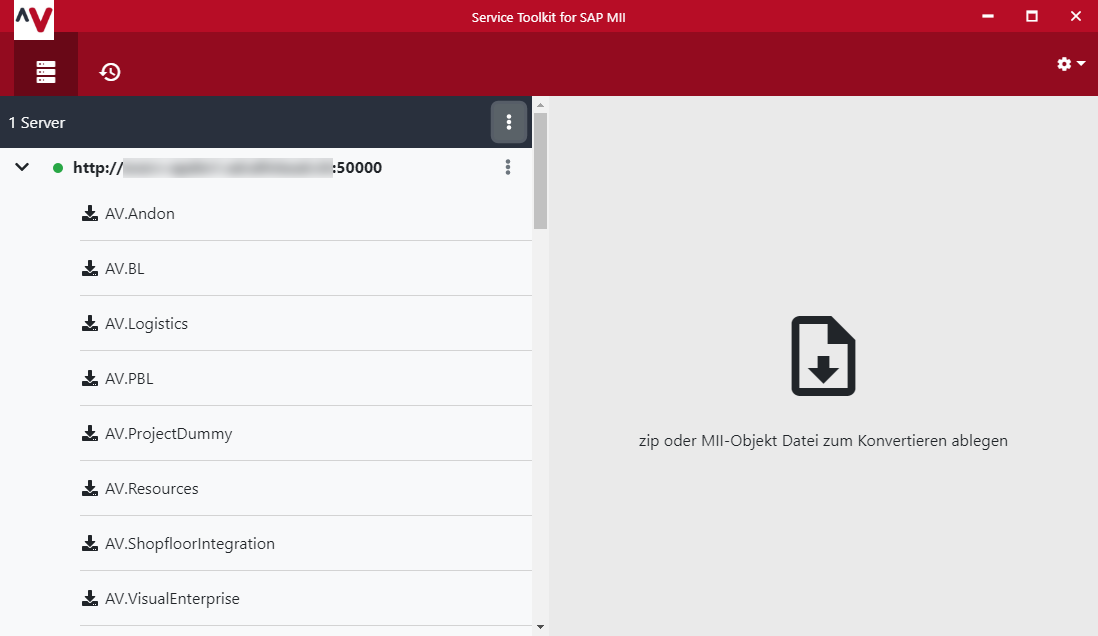Click the AV.VisualEnterprise download icon

click(90, 598)
